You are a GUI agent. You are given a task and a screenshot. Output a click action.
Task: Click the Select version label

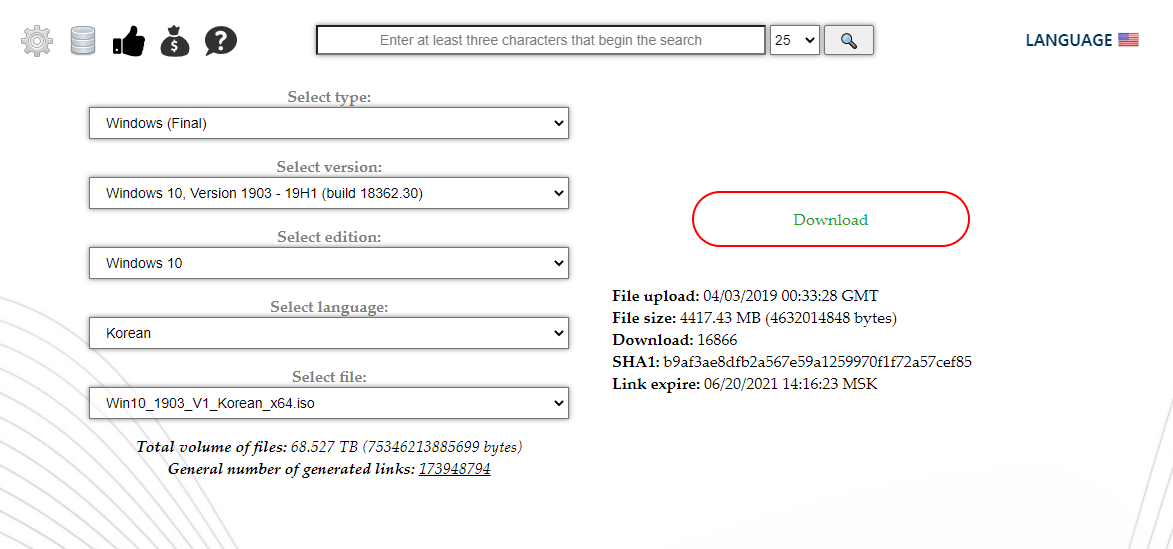click(x=329, y=167)
